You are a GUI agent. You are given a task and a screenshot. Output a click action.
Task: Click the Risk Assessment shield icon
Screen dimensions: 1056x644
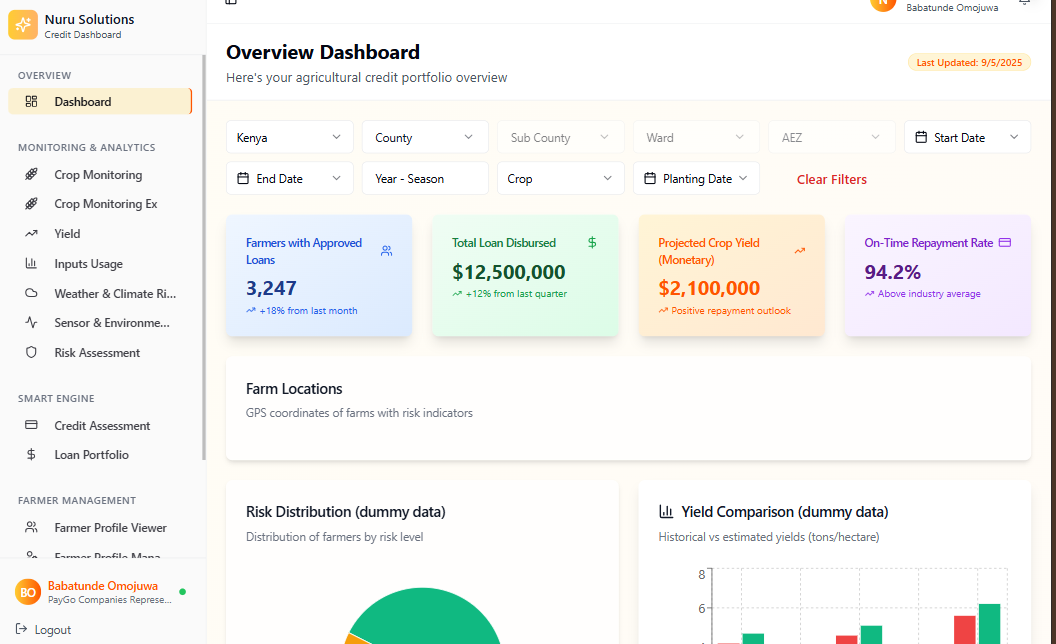31,352
